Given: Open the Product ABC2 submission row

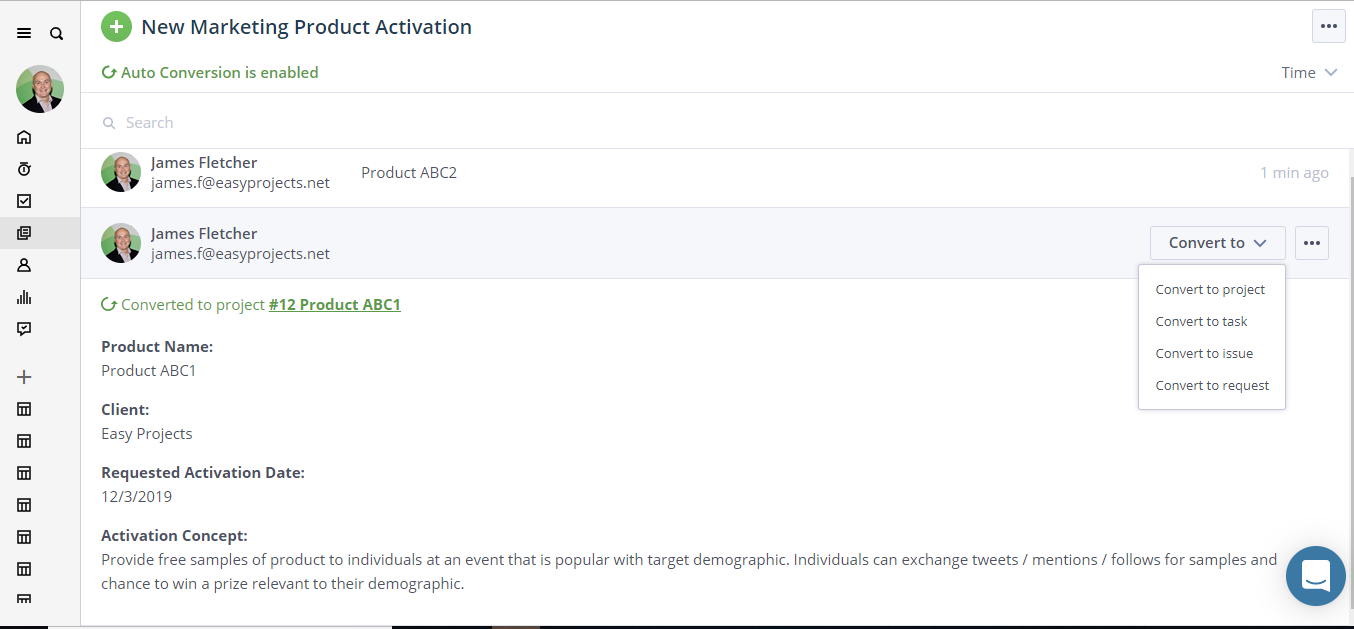Looking at the screenshot, I should pos(716,173).
